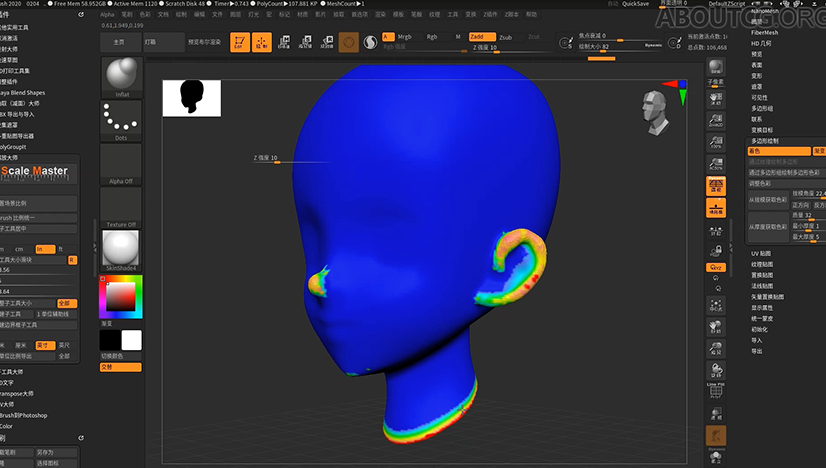Viewport: 826px width, 468px height.
Task: Expand the UV 贴图 section
Action: pos(761,254)
